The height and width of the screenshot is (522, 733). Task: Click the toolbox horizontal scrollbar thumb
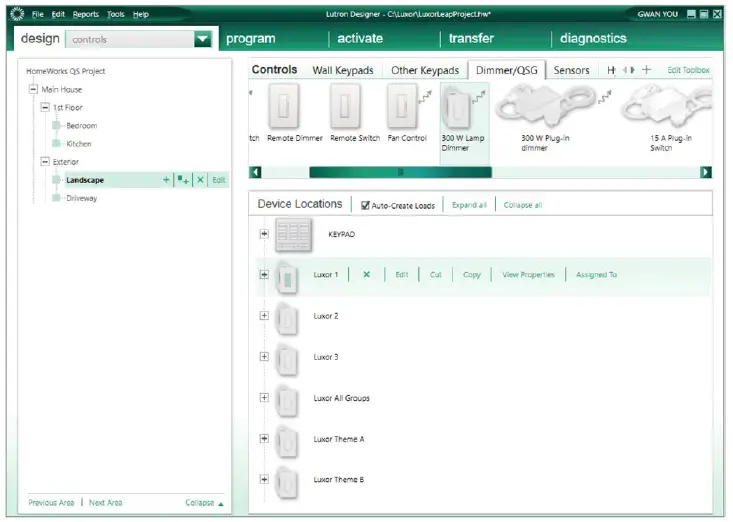pyautogui.click(x=400, y=172)
